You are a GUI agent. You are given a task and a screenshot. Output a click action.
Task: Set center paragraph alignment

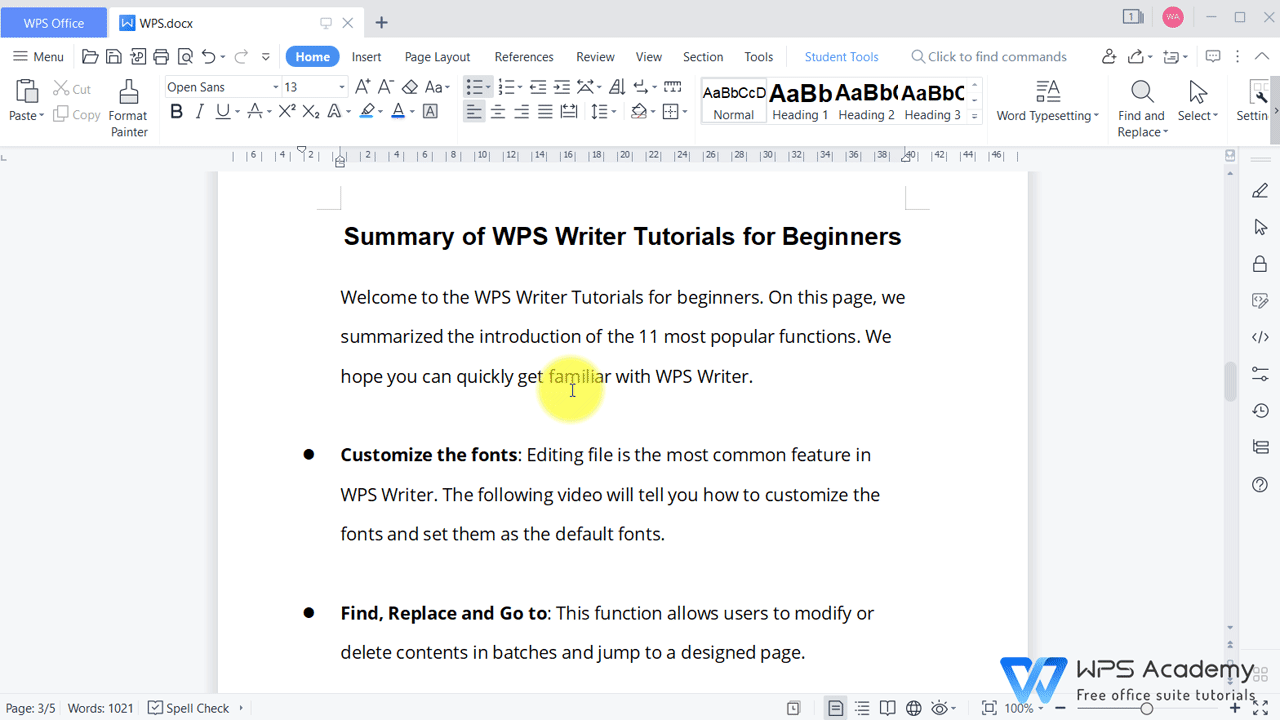click(498, 111)
